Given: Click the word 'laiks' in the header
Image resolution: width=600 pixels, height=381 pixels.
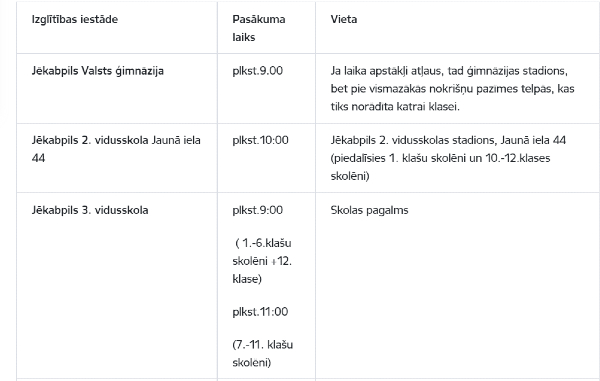Looking at the screenshot, I should [243, 37].
